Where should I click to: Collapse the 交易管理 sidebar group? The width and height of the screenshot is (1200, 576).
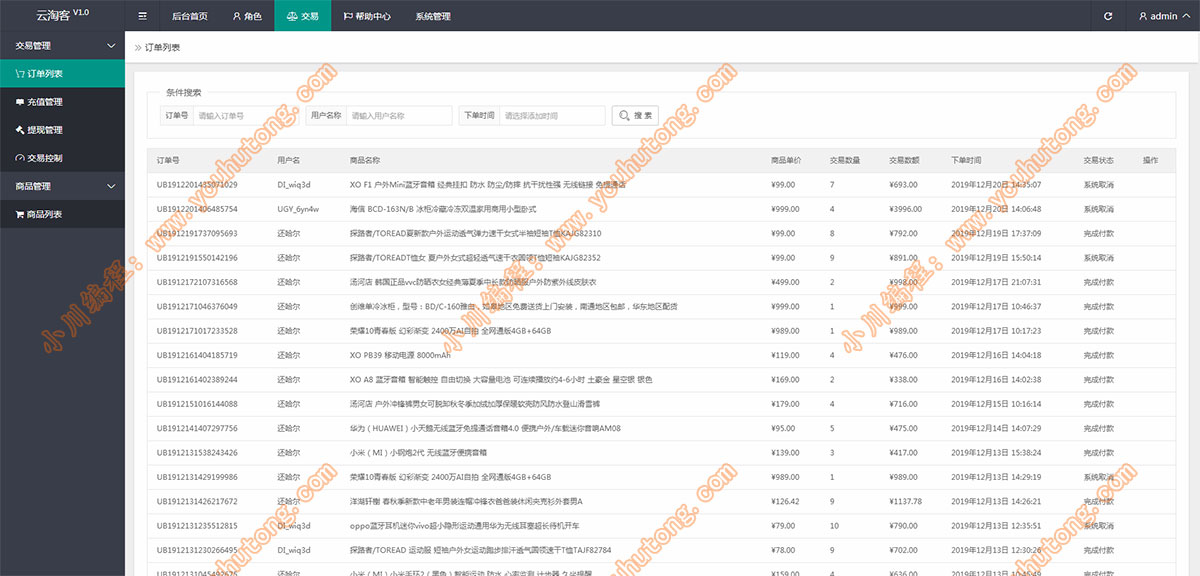62,45
